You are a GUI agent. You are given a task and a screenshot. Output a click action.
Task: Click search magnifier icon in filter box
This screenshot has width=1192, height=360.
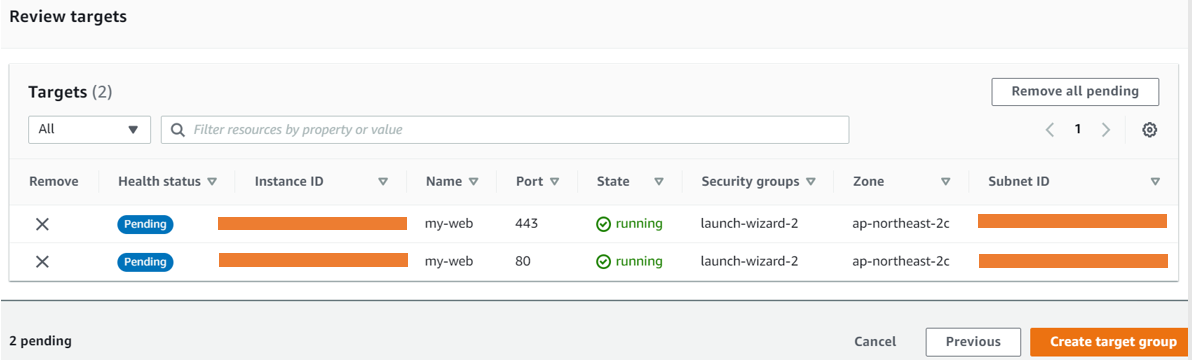coord(178,130)
